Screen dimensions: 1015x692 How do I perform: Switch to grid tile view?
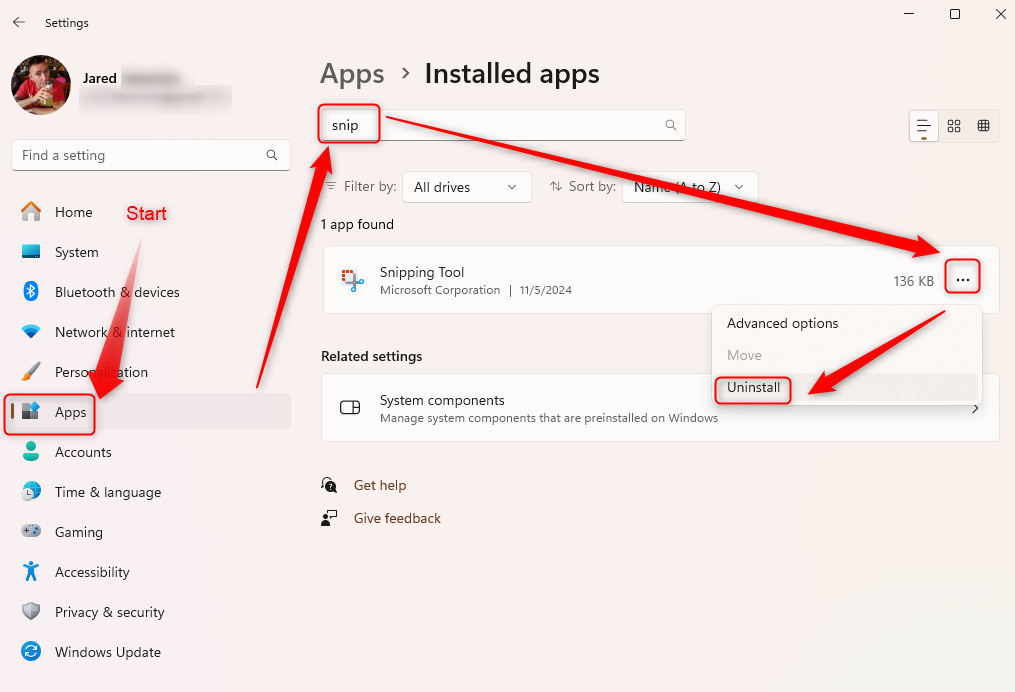[953, 125]
